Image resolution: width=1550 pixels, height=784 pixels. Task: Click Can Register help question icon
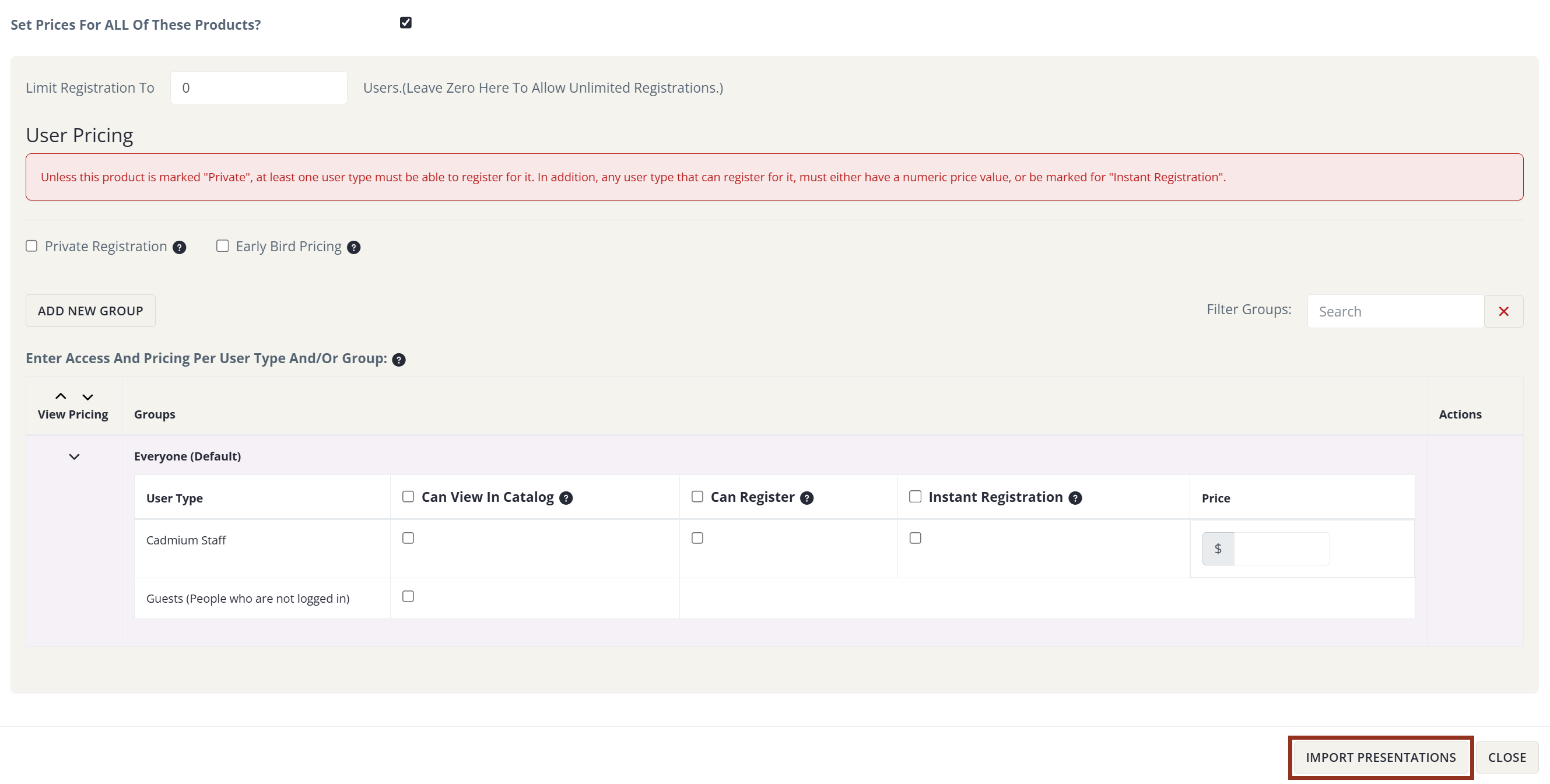807,498
